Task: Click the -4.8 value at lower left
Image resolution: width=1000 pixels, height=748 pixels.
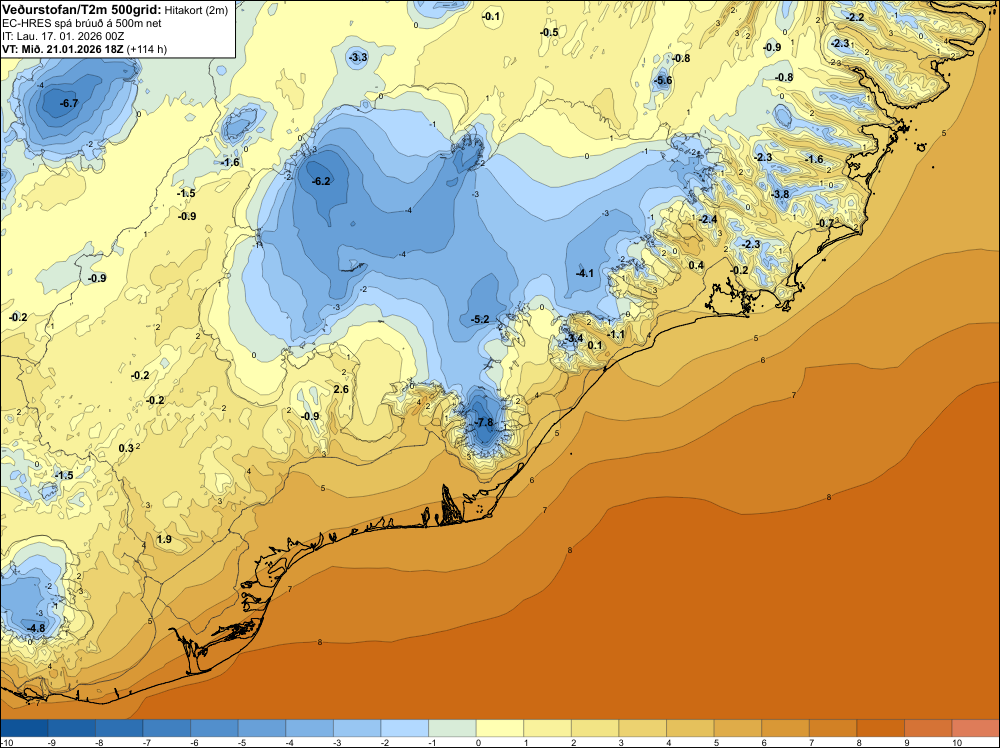Action: [36, 628]
